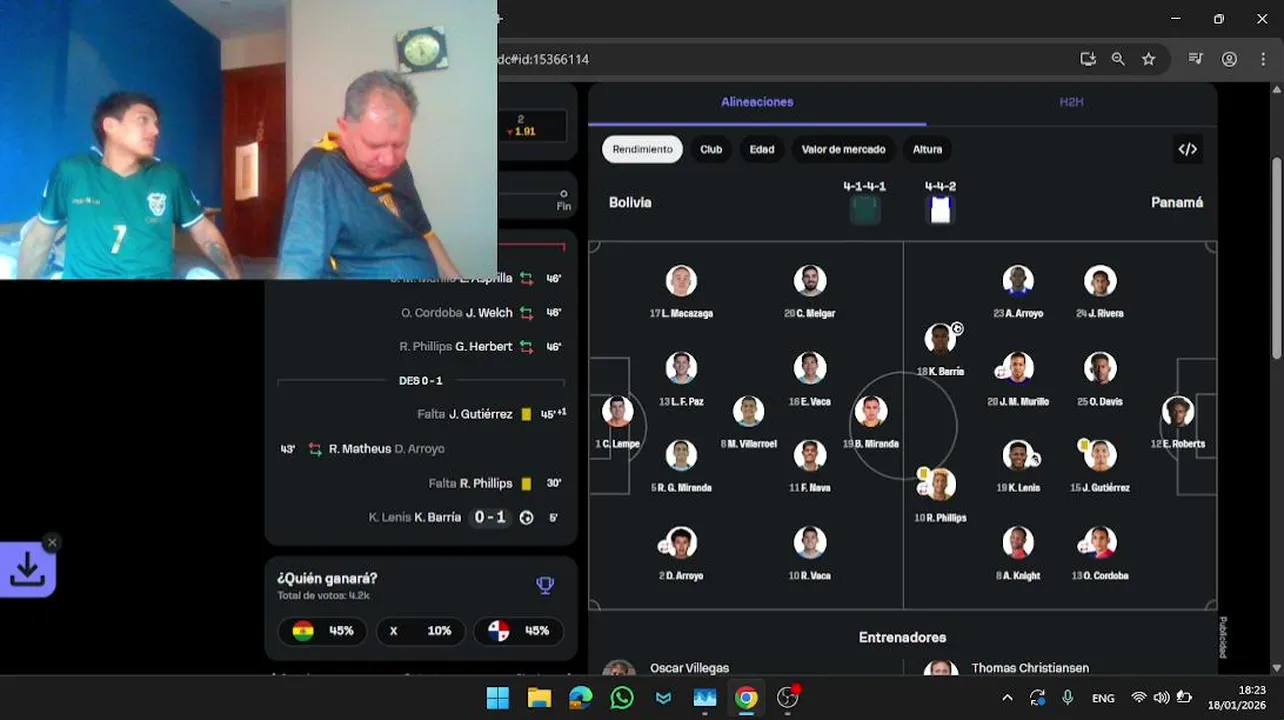Click the yellow card next to J. Gutiérrez
The height and width of the screenshot is (720, 1284).
526,414
